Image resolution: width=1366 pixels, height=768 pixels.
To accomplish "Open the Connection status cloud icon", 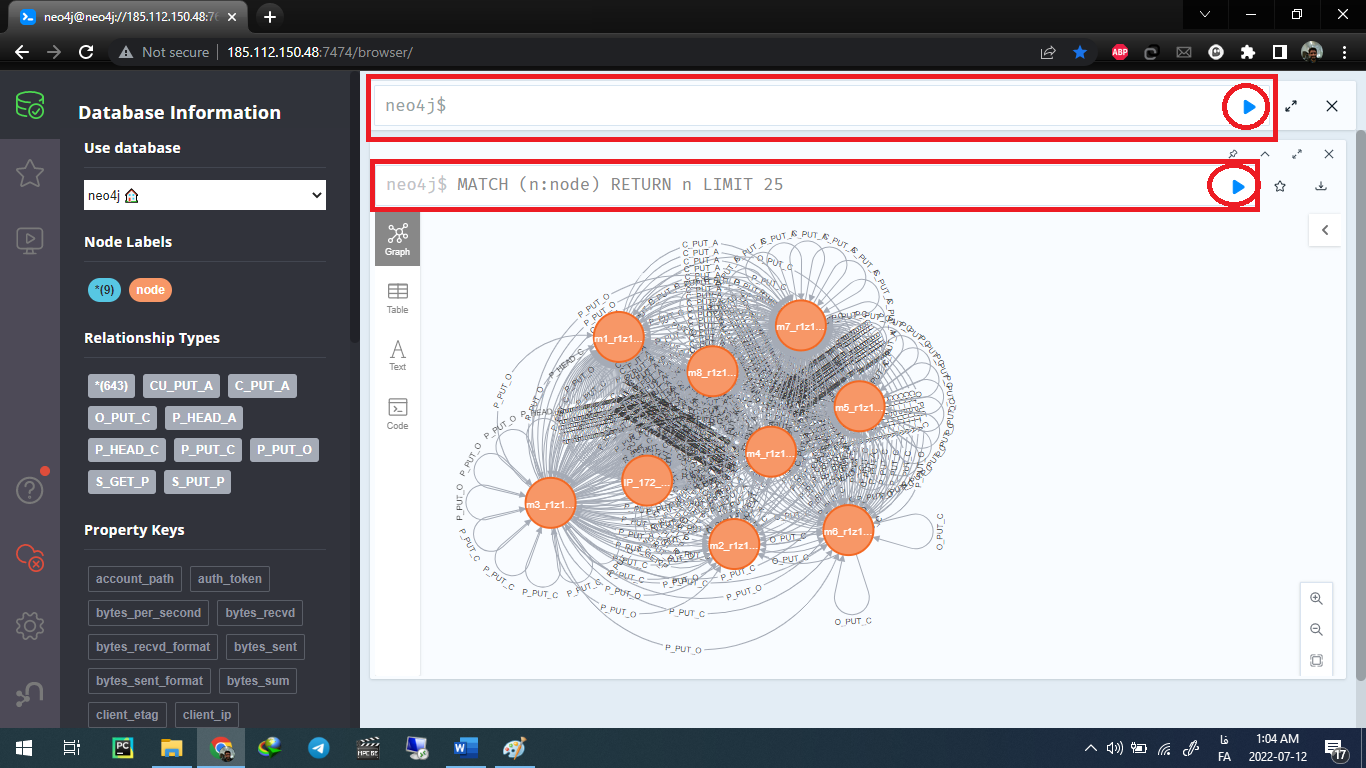I will coord(30,557).
